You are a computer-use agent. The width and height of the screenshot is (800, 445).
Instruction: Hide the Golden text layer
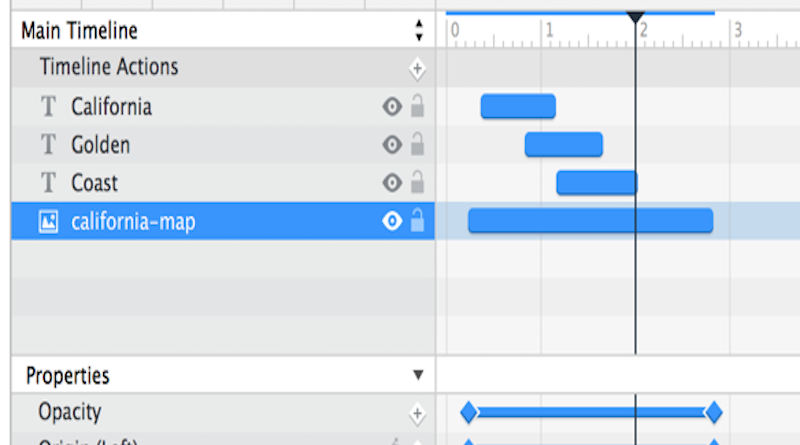[392, 145]
